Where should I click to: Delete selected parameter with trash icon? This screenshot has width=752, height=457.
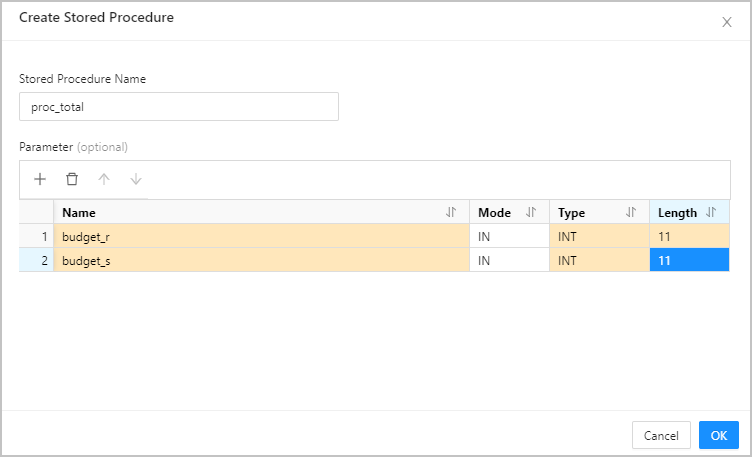[x=72, y=179]
